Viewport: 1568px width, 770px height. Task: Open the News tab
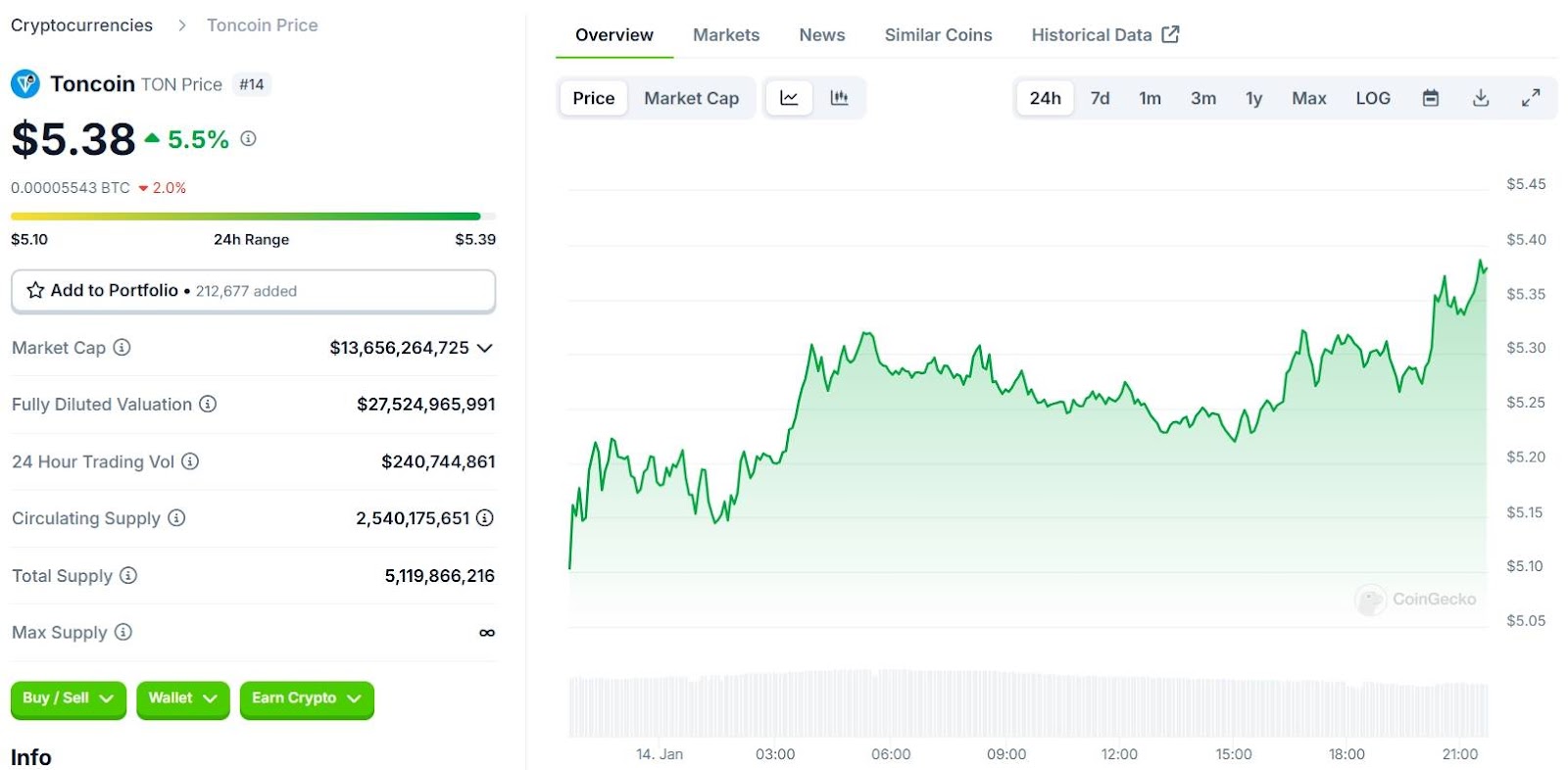(x=822, y=35)
